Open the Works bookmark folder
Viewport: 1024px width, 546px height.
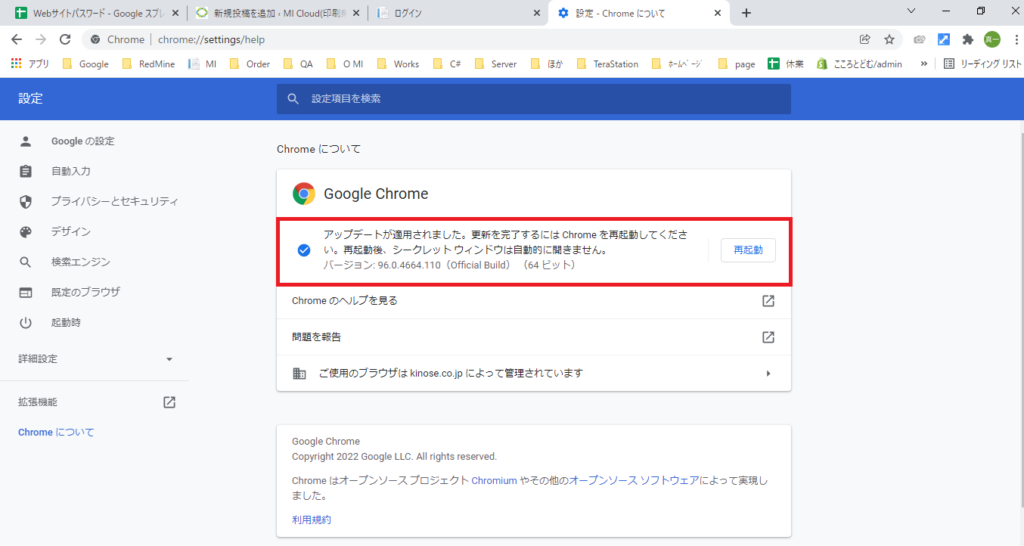click(398, 63)
